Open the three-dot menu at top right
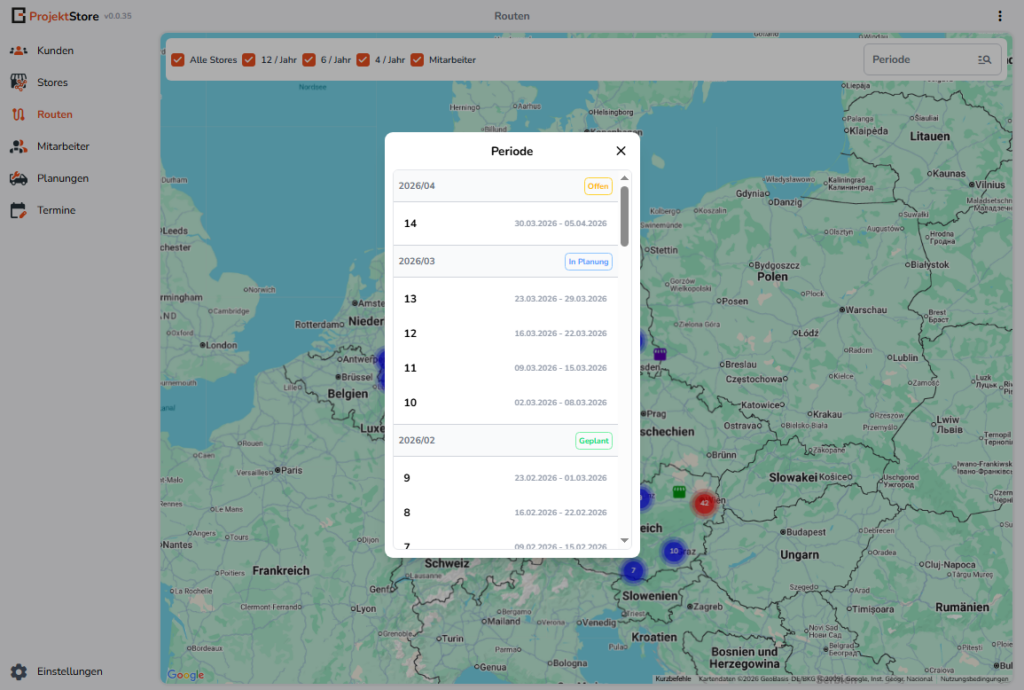The image size is (1024, 690). (x=1000, y=16)
